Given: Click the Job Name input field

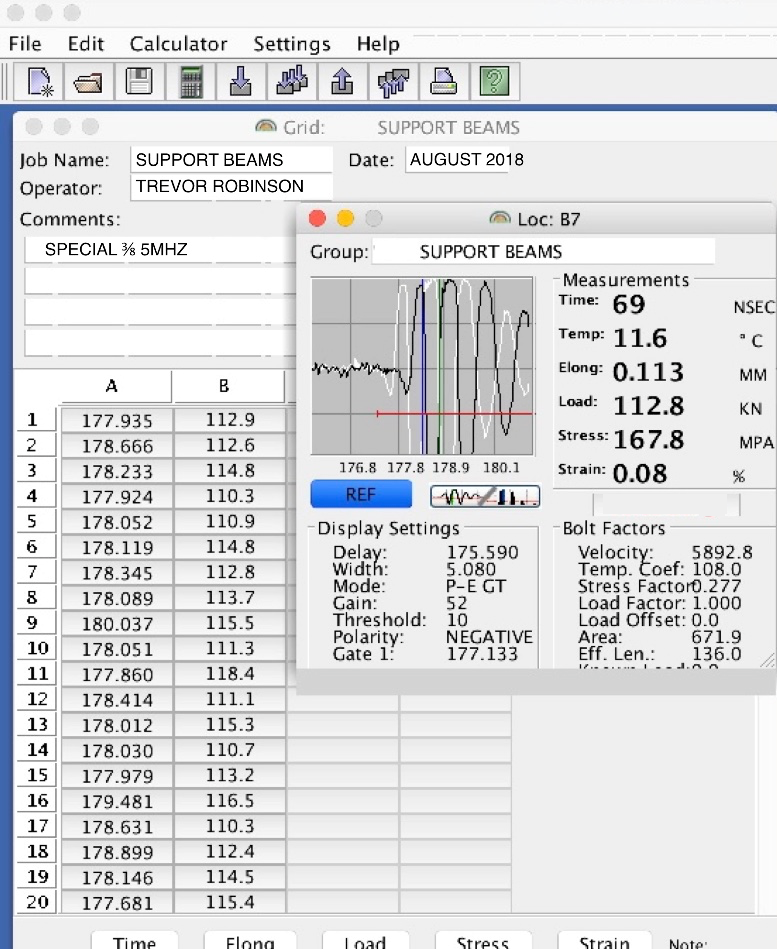Looking at the screenshot, I should point(231,160).
